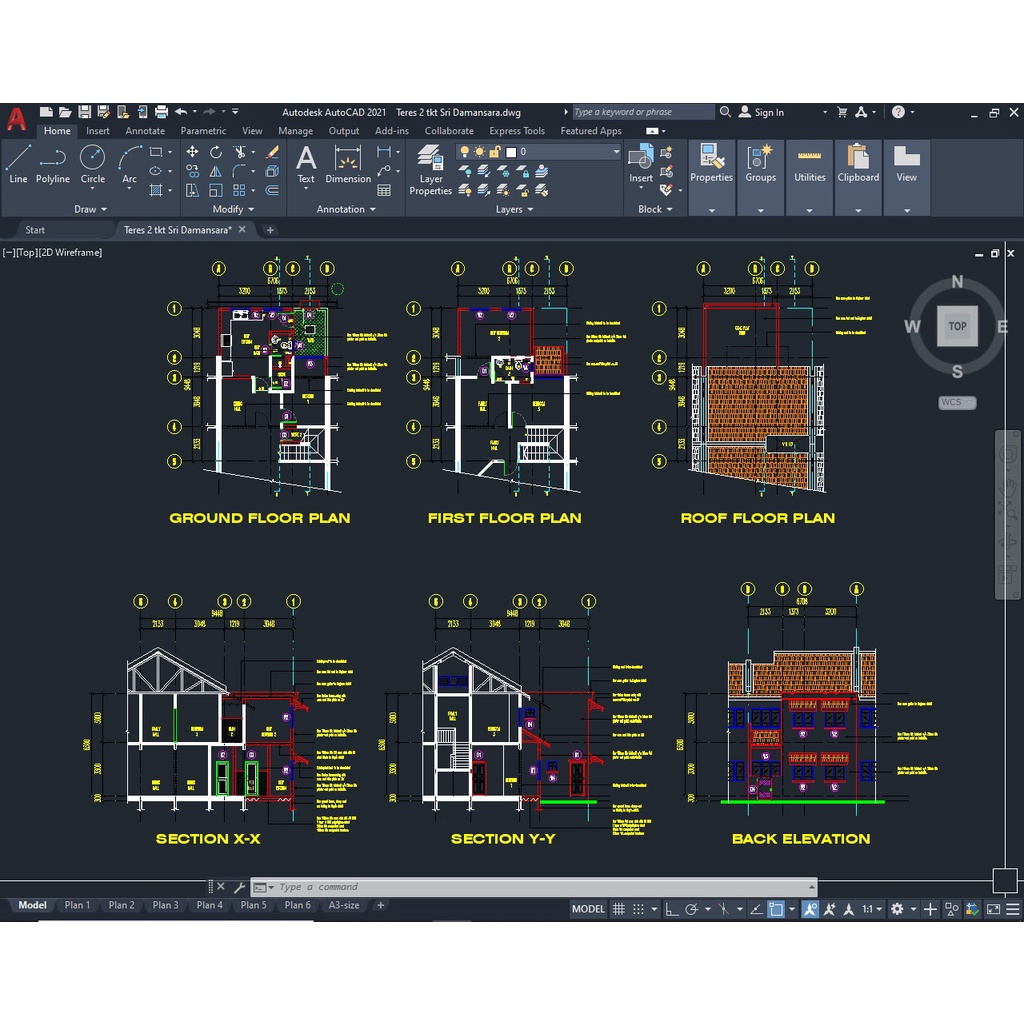Select the Line drawing tool
1024x1024 pixels.
point(18,164)
